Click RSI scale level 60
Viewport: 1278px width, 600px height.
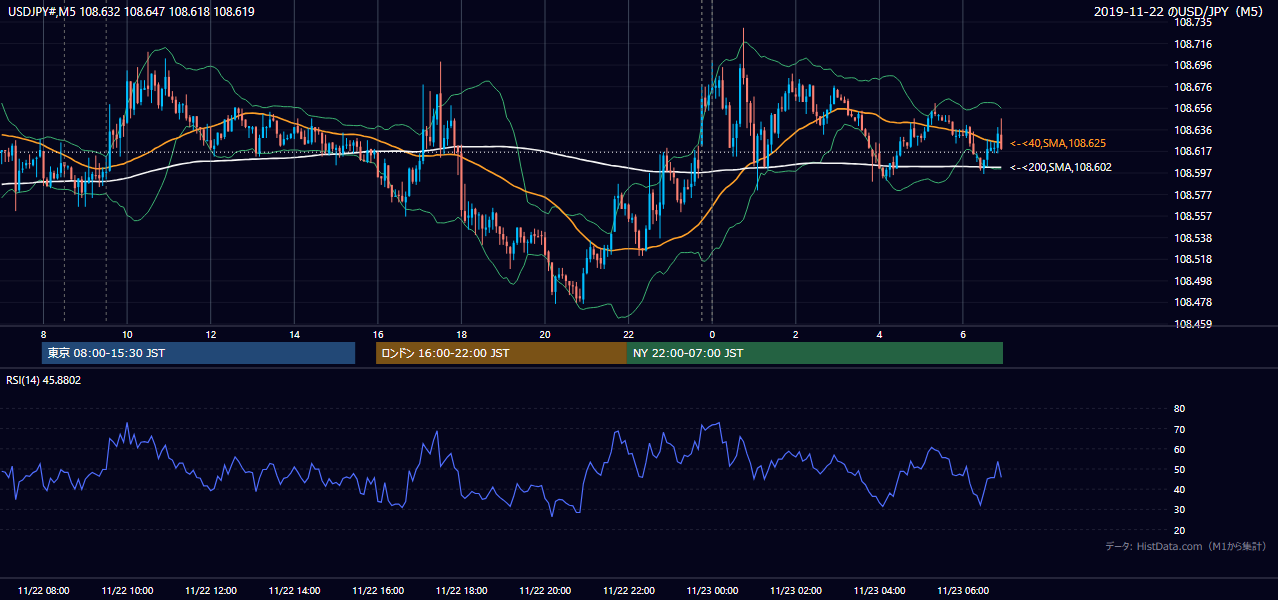pyautogui.click(x=1180, y=449)
